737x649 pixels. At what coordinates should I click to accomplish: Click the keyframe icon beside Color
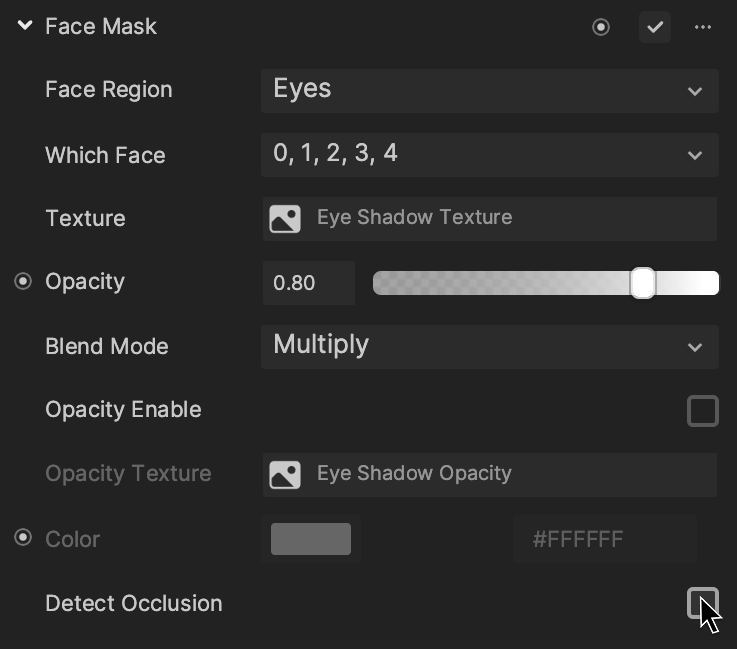tap(23, 537)
